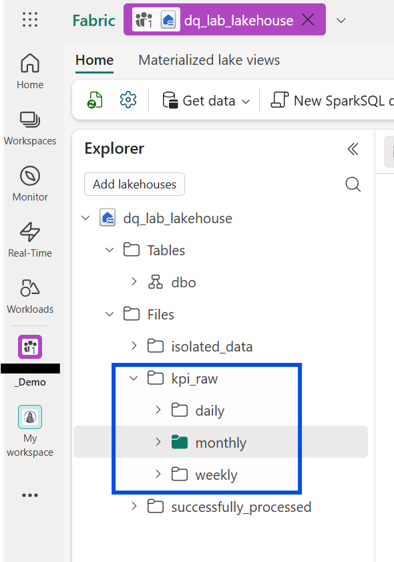Open lakehouse settings gear icon

click(128, 100)
